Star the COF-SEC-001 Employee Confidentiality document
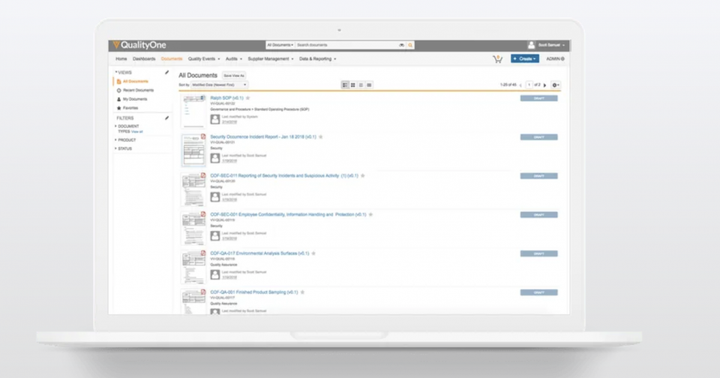This screenshot has width=720, height=378. [371, 214]
